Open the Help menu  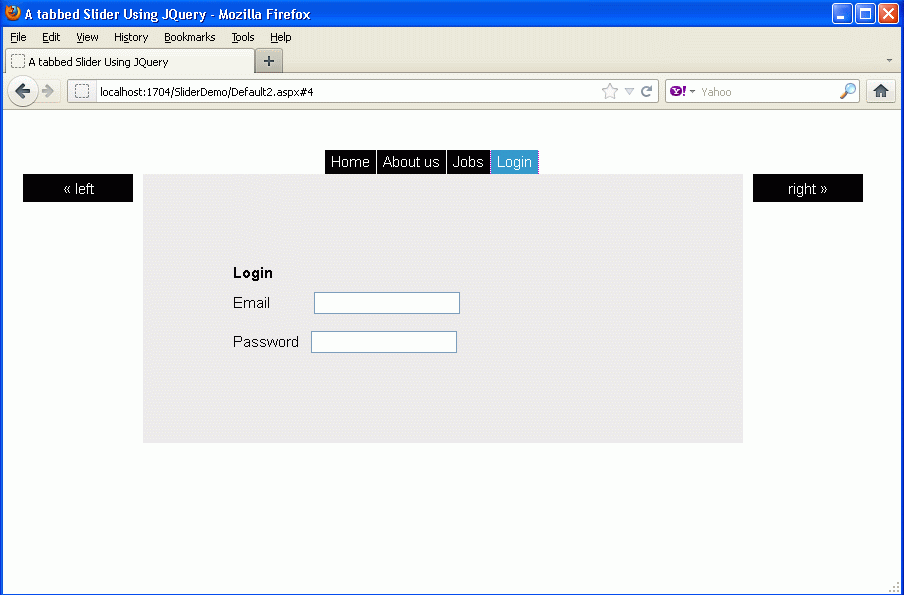[281, 37]
